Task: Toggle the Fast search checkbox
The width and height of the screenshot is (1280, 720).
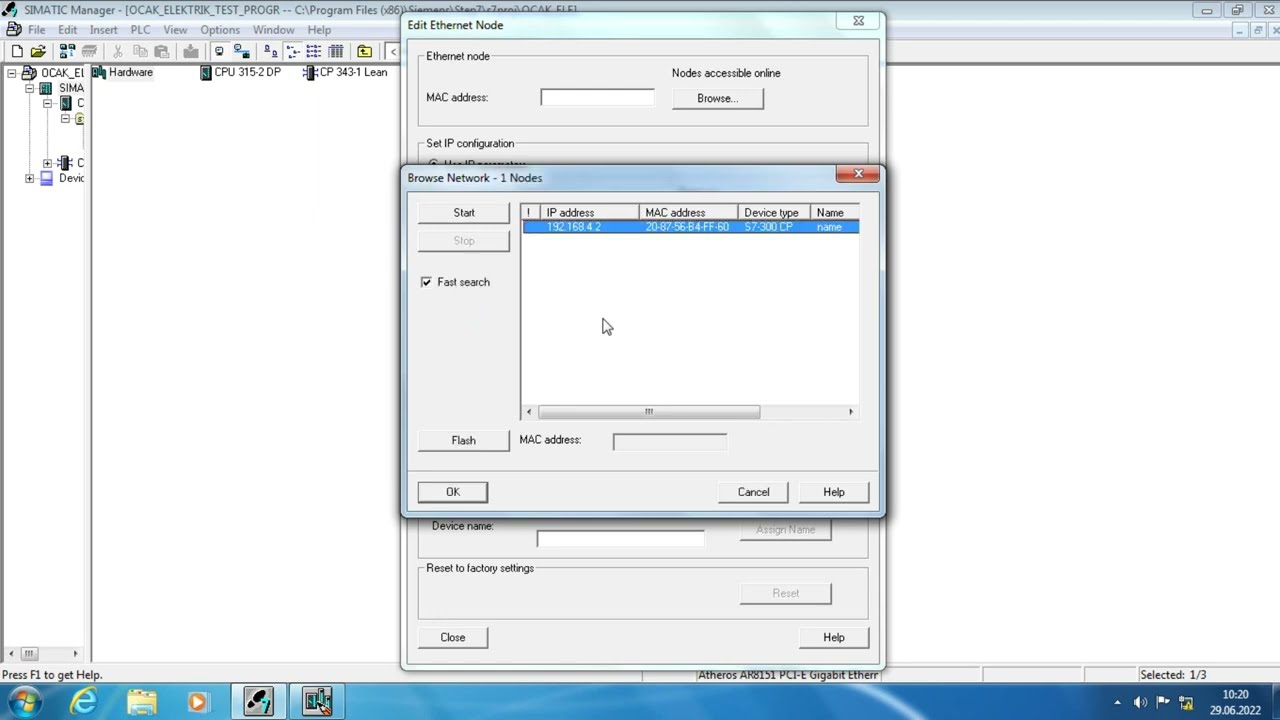Action: (x=427, y=282)
